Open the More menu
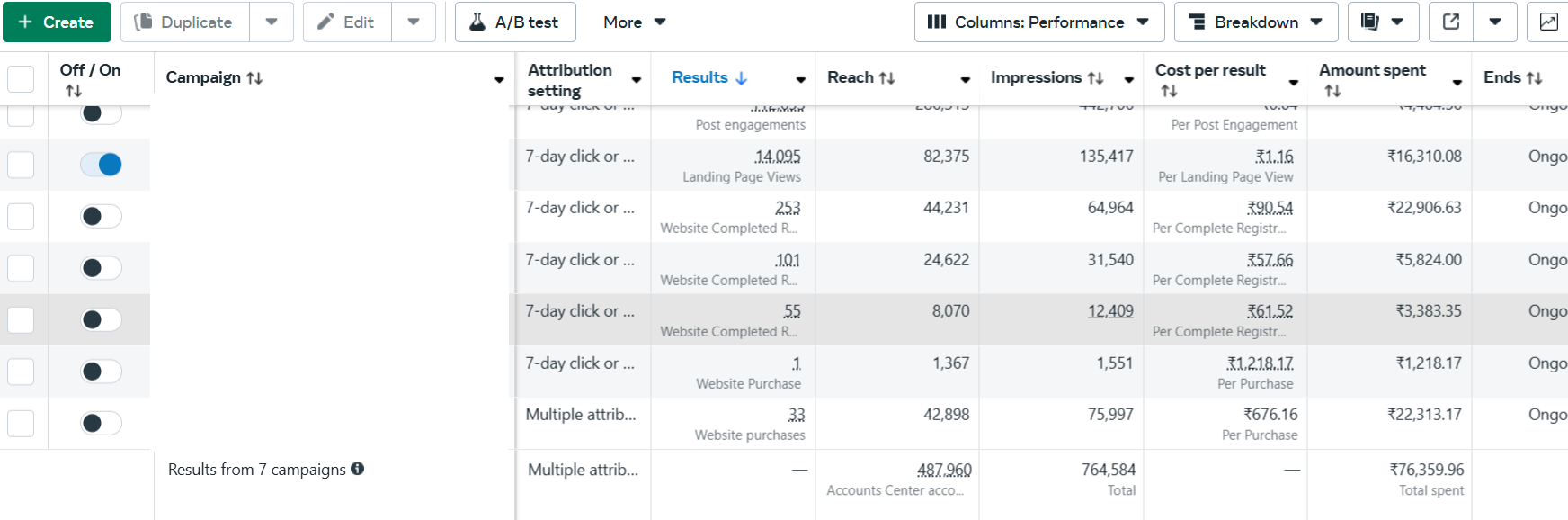This screenshot has width=1568, height=520. pyautogui.click(x=634, y=22)
